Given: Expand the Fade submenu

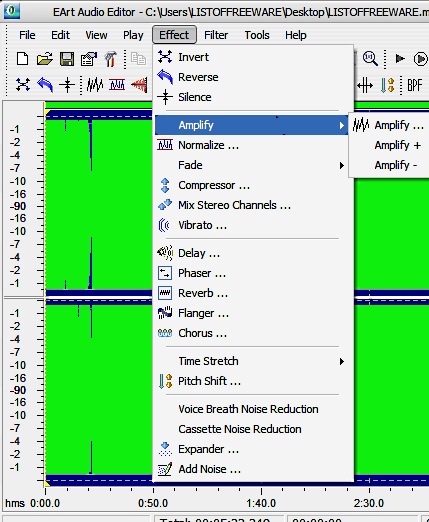Looking at the screenshot, I should pos(252,165).
